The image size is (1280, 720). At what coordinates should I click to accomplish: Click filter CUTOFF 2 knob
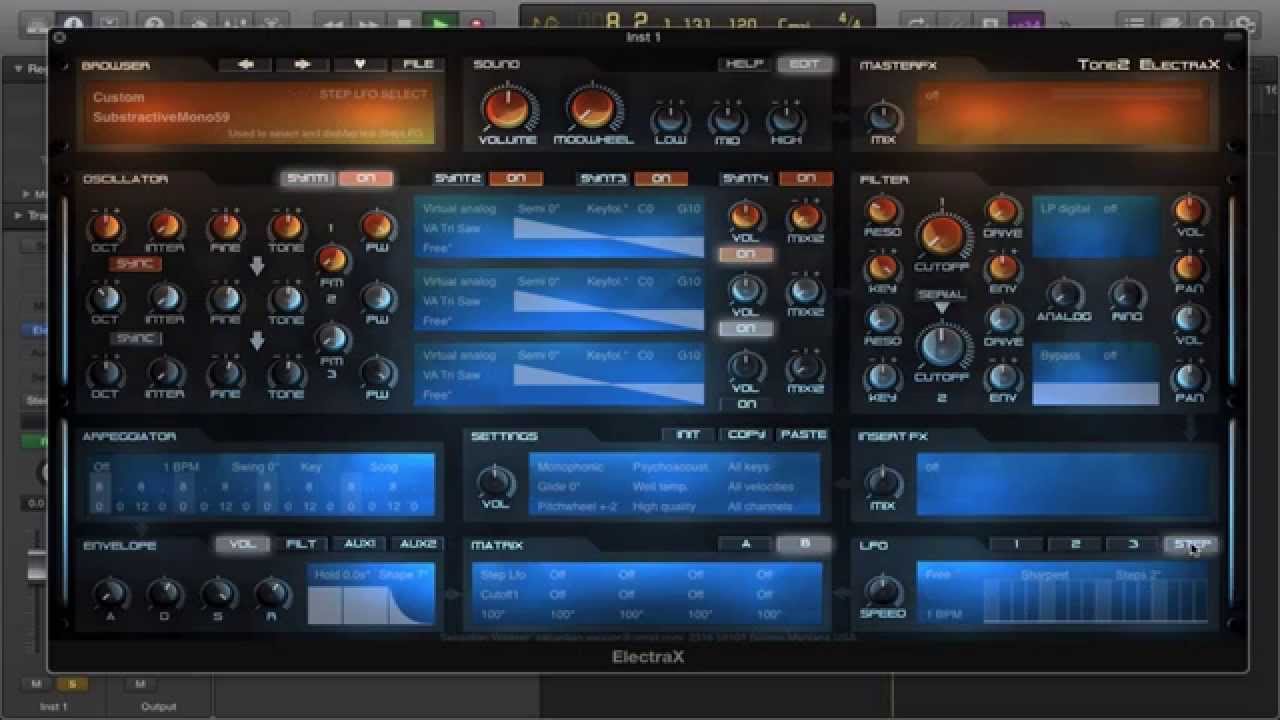coord(941,346)
